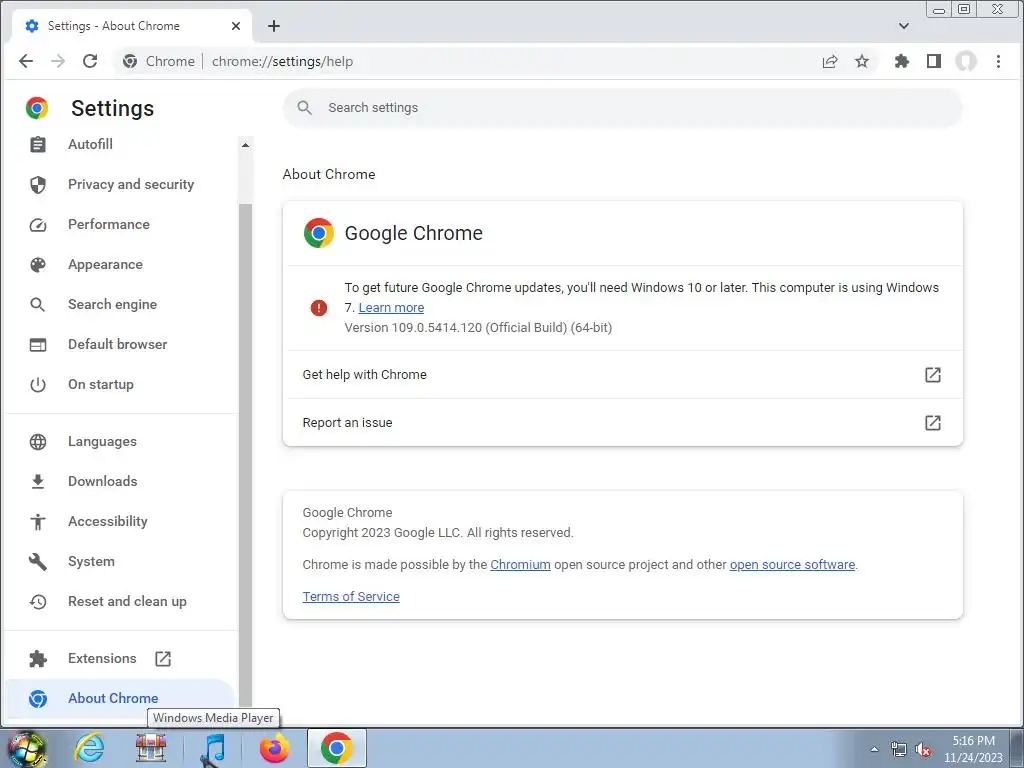Click the Learn more link
The image size is (1024, 768).
pyautogui.click(x=391, y=308)
